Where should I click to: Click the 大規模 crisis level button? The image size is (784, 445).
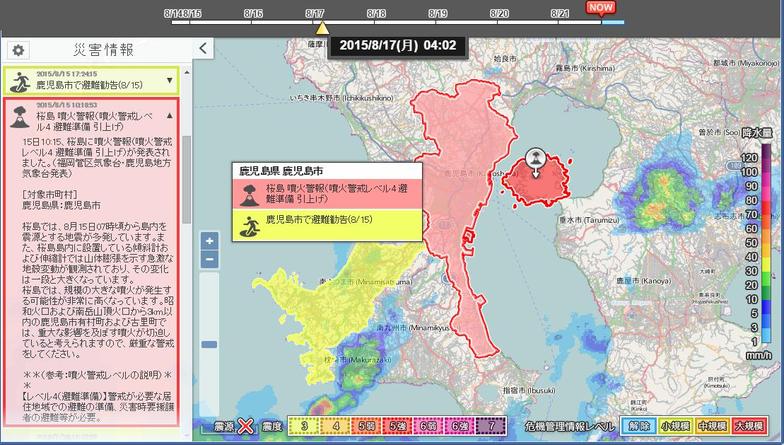[761, 426]
